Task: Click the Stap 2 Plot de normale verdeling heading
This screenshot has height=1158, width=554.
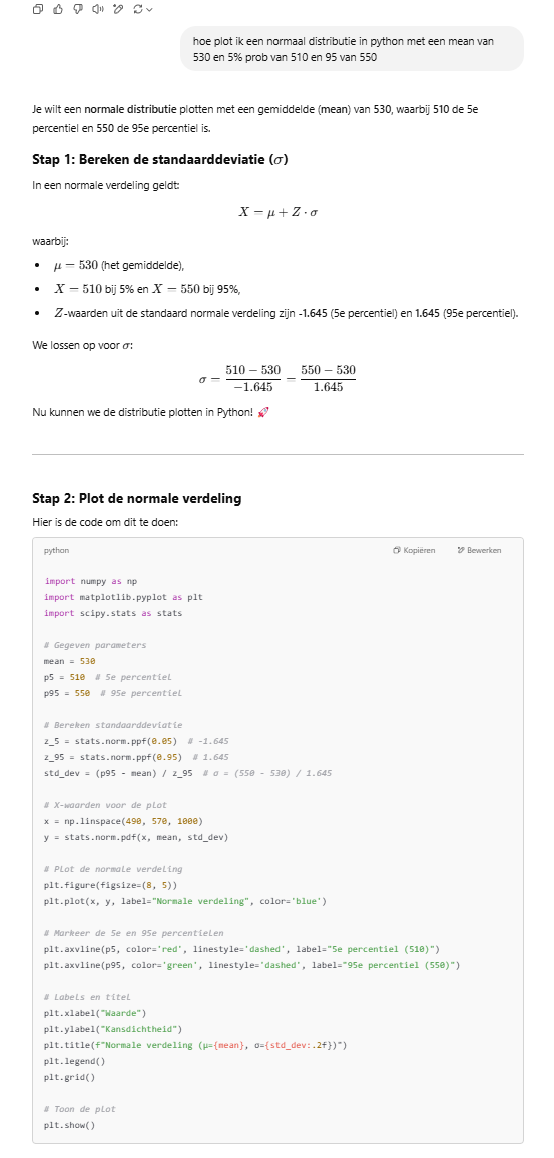Action: (137, 498)
